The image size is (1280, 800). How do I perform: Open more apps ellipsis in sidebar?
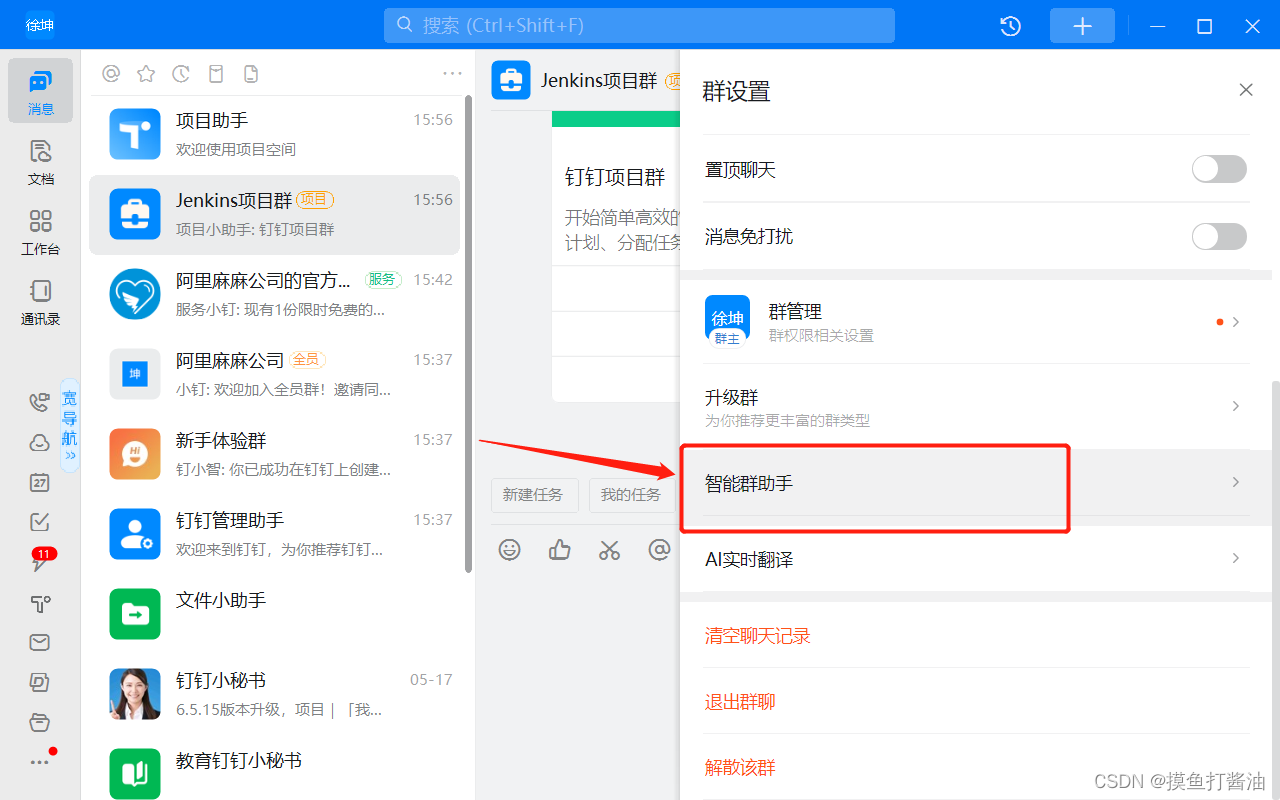[39, 762]
